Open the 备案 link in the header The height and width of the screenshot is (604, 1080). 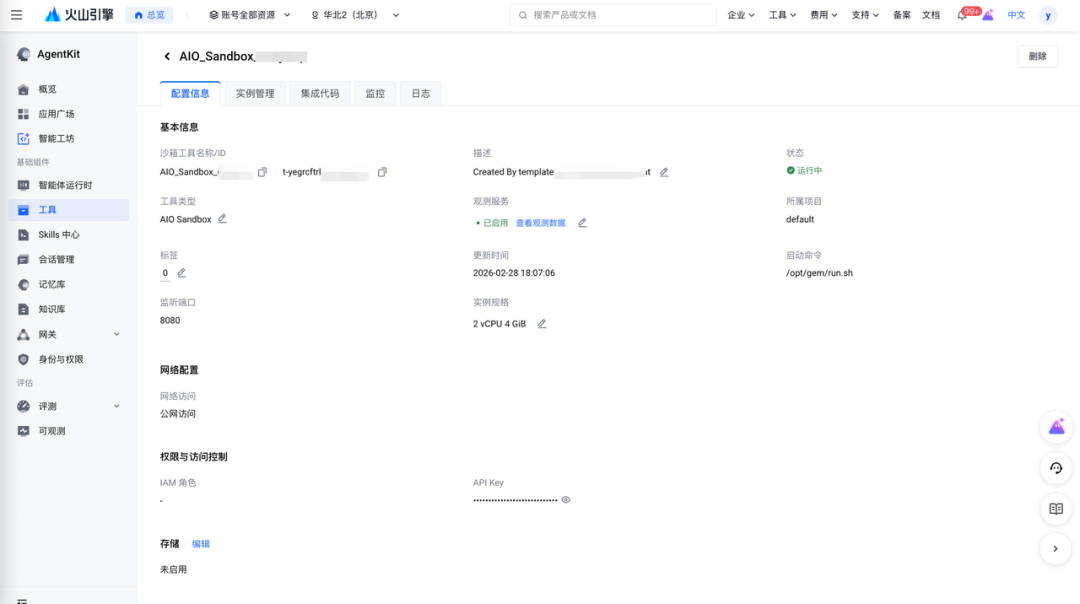pos(902,15)
